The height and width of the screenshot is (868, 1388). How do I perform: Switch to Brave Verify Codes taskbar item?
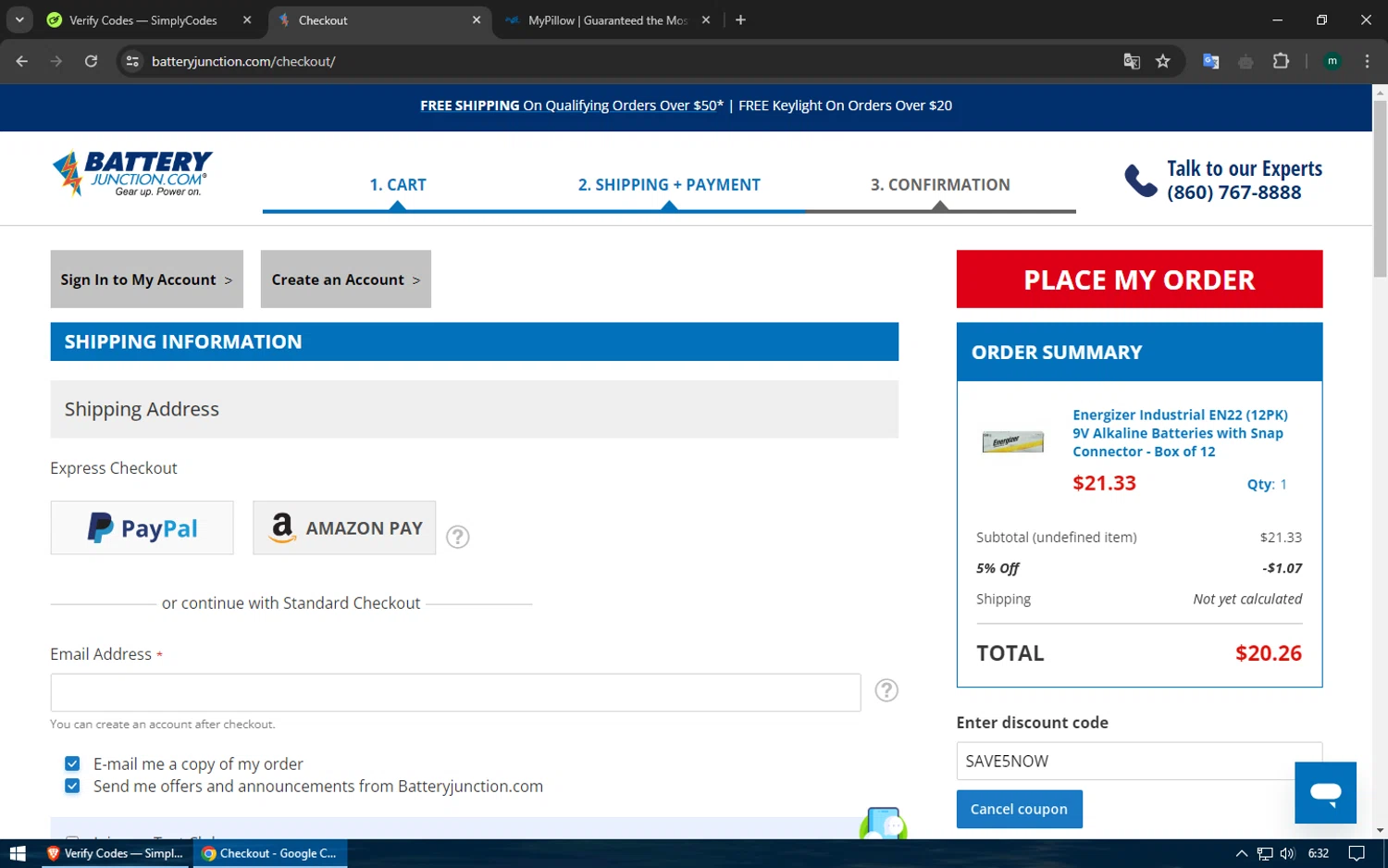[x=117, y=853]
